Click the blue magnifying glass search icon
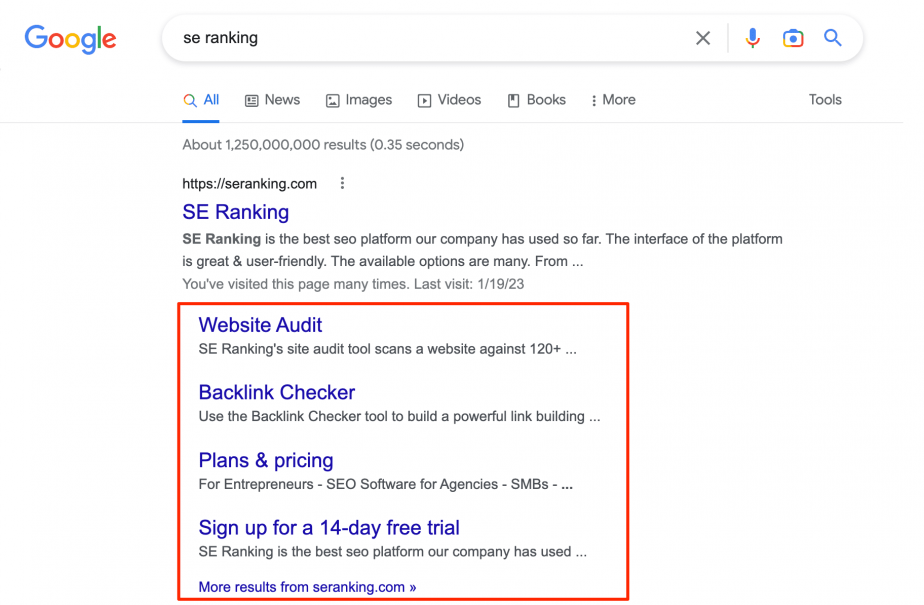 [x=833, y=37]
